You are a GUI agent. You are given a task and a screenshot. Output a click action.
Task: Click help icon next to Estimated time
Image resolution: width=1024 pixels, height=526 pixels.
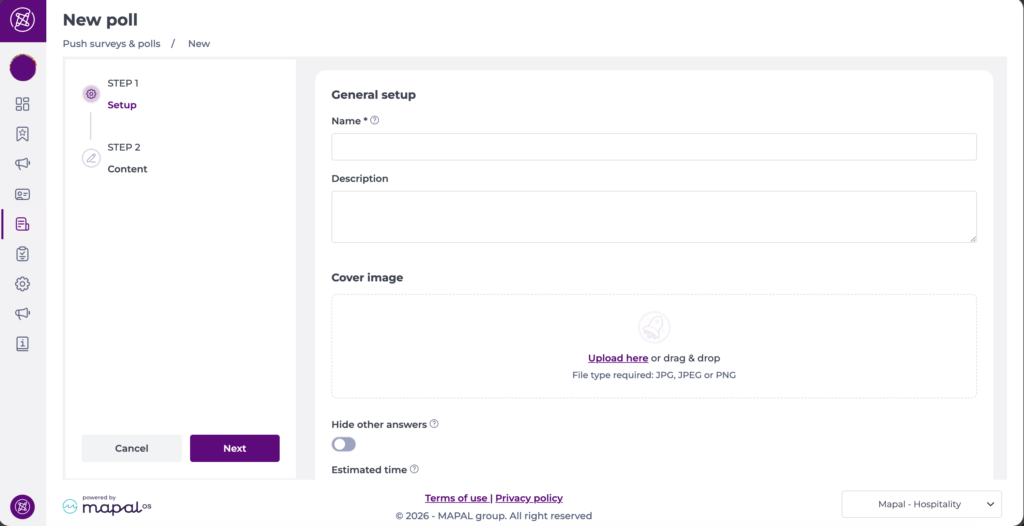[x=414, y=469]
